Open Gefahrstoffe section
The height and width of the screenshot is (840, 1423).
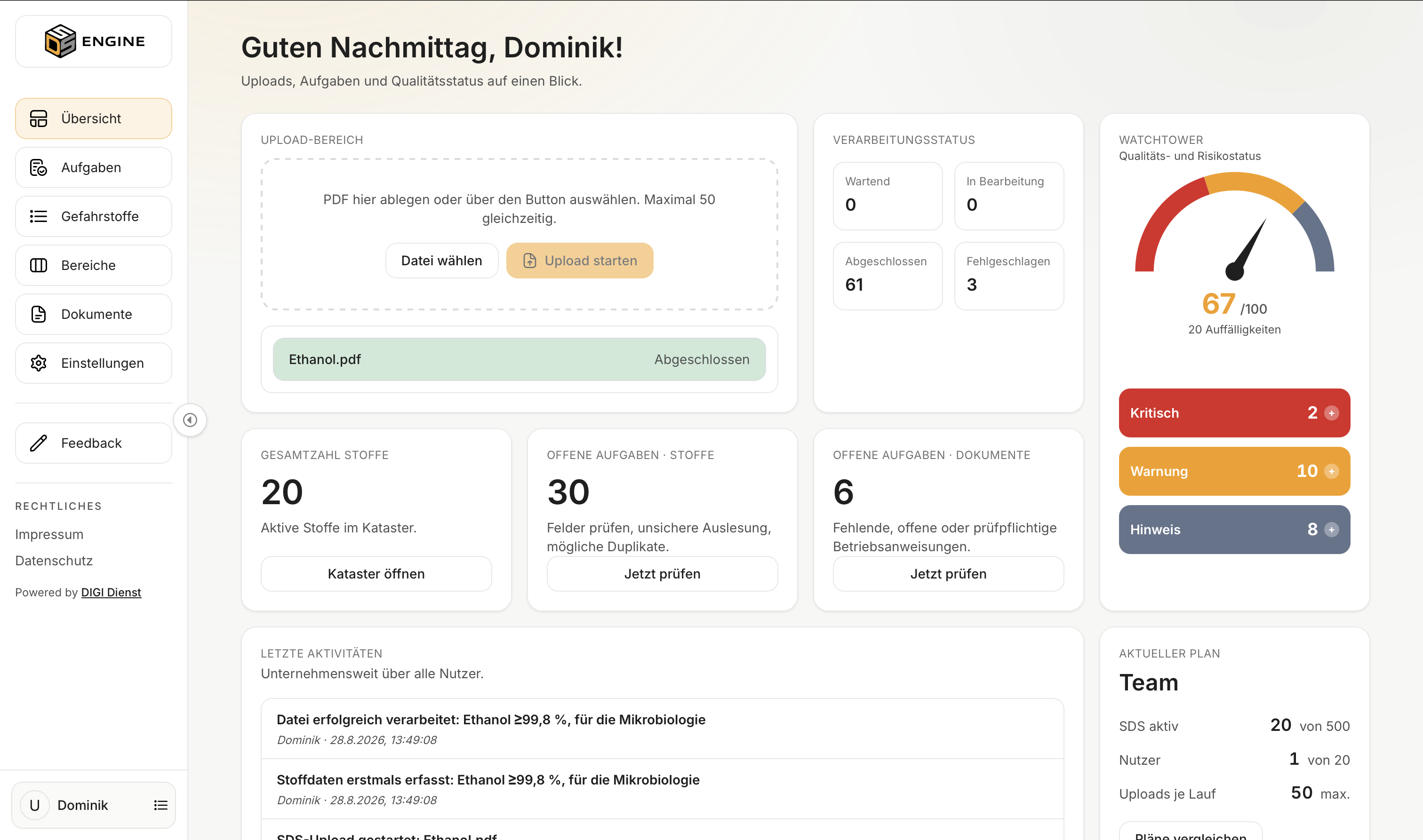94,216
